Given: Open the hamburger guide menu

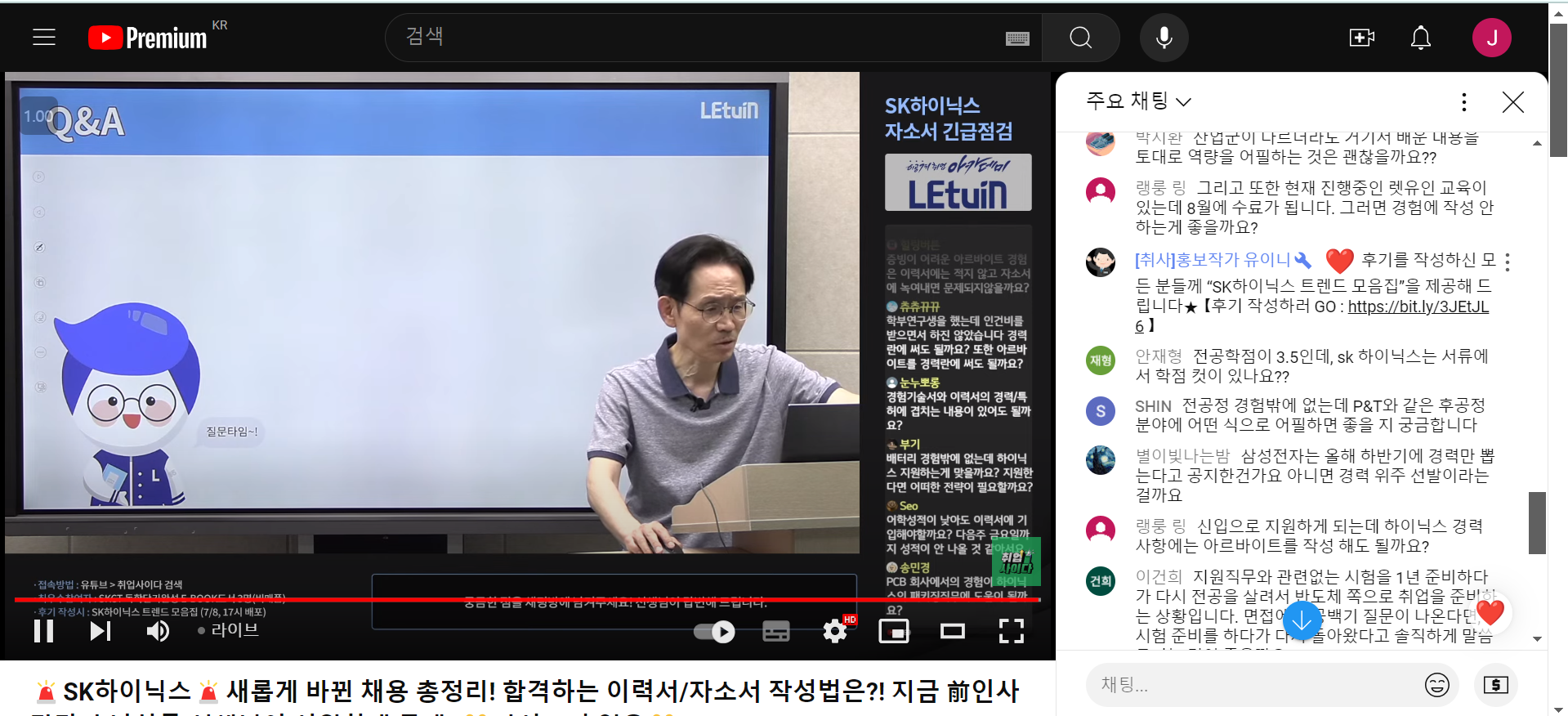Looking at the screenshot, I should tap(44, 38).
